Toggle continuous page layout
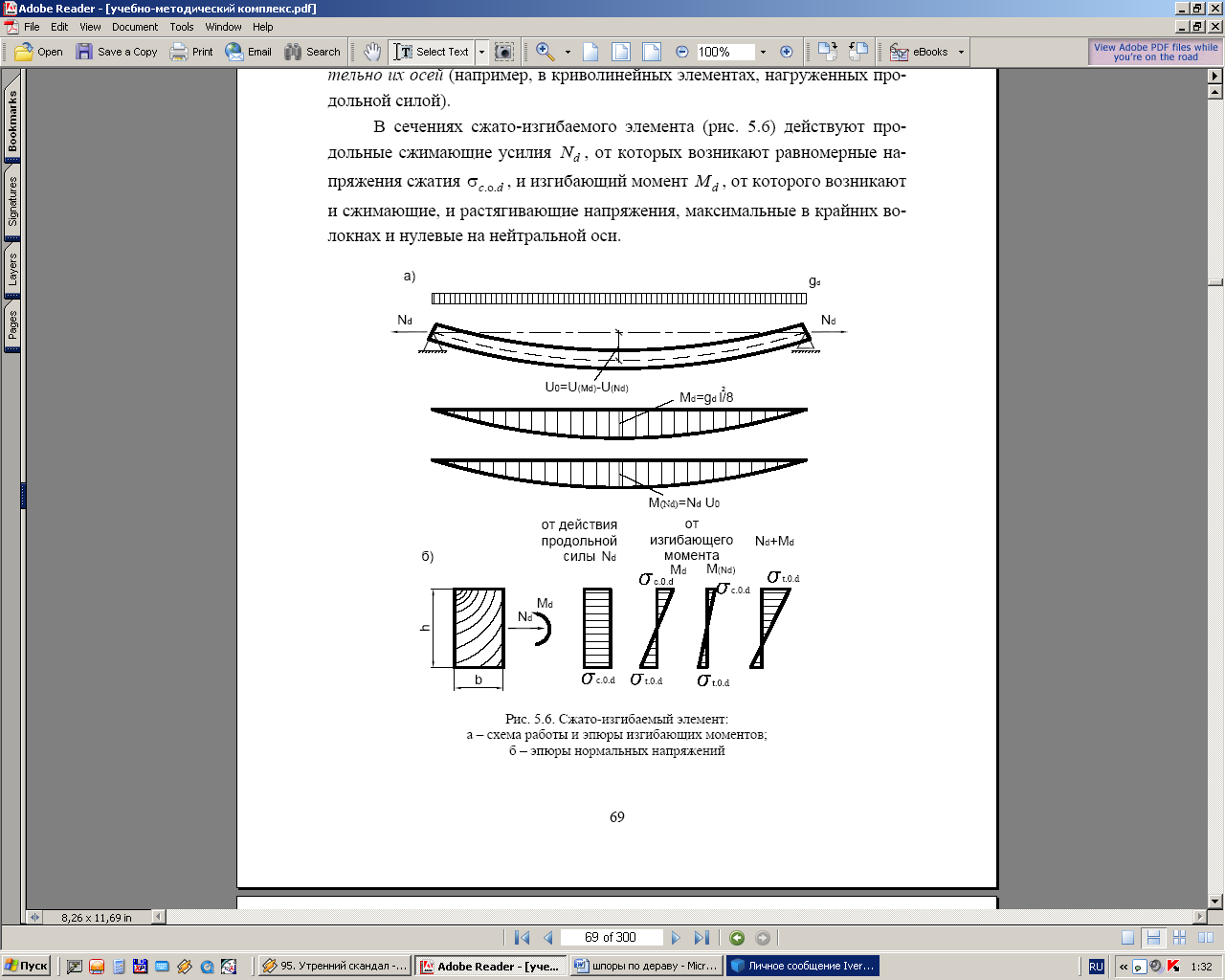This screenshot has height=980, width=1225. point(1153,938)
